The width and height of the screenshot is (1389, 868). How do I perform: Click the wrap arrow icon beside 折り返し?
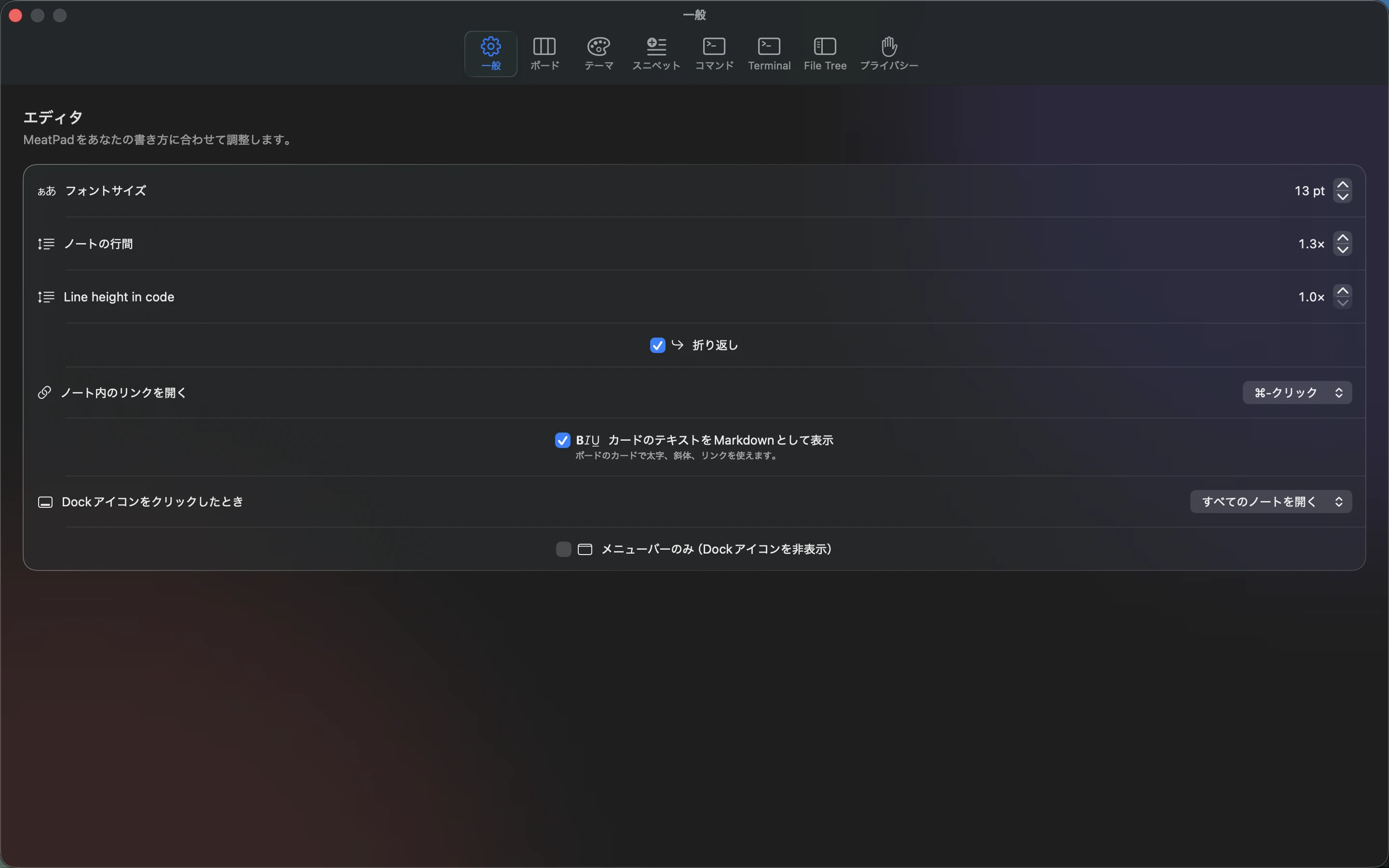tap(677, 344)
